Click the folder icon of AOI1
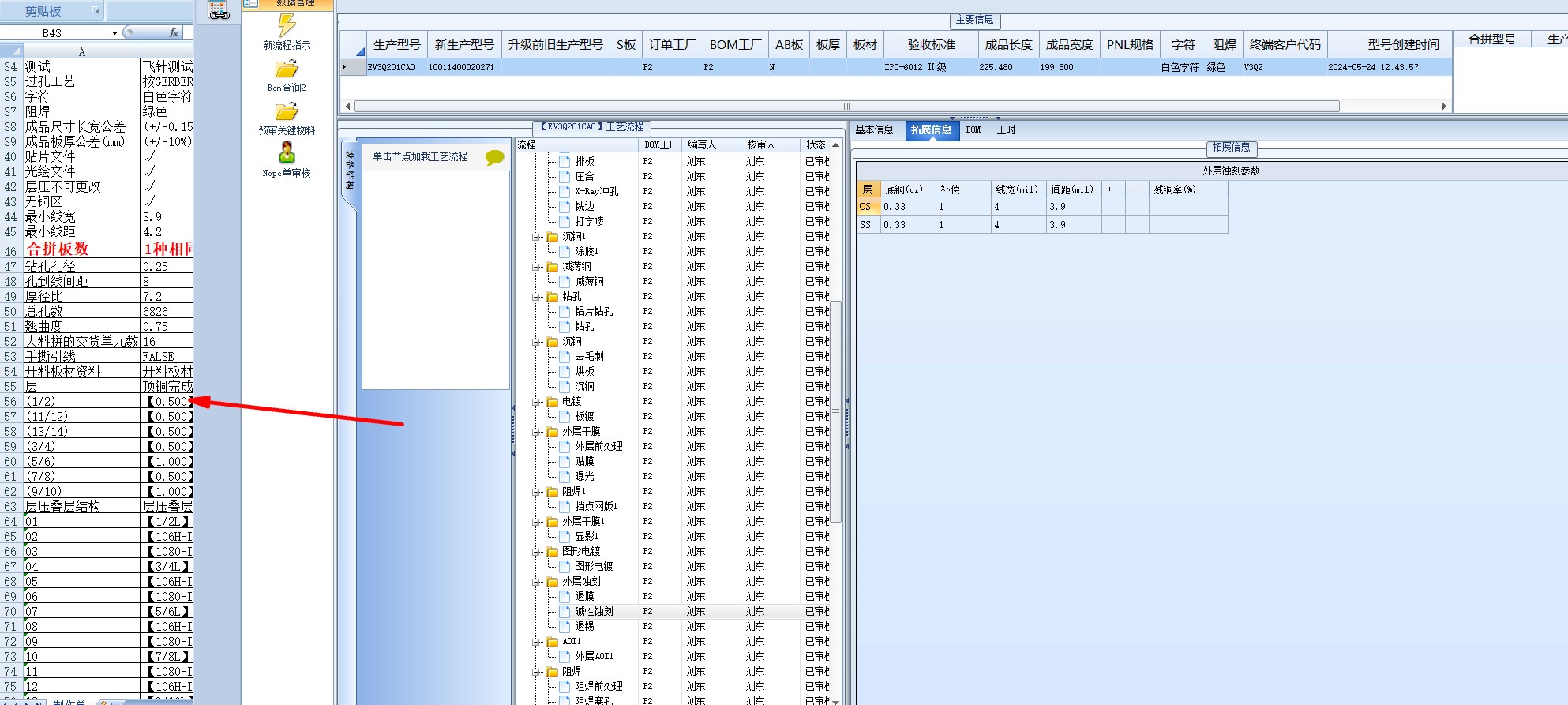Screen dimensions: 1568x705 pos(553,642)
